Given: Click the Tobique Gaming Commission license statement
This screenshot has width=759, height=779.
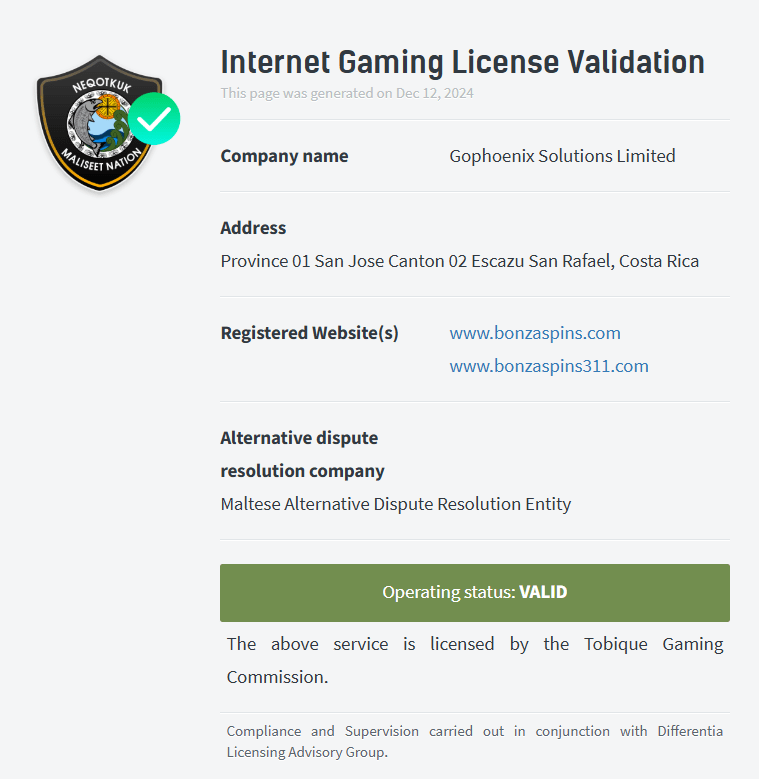Looking at the screenshot, I should pyautogui.click(x=475, y=660).
